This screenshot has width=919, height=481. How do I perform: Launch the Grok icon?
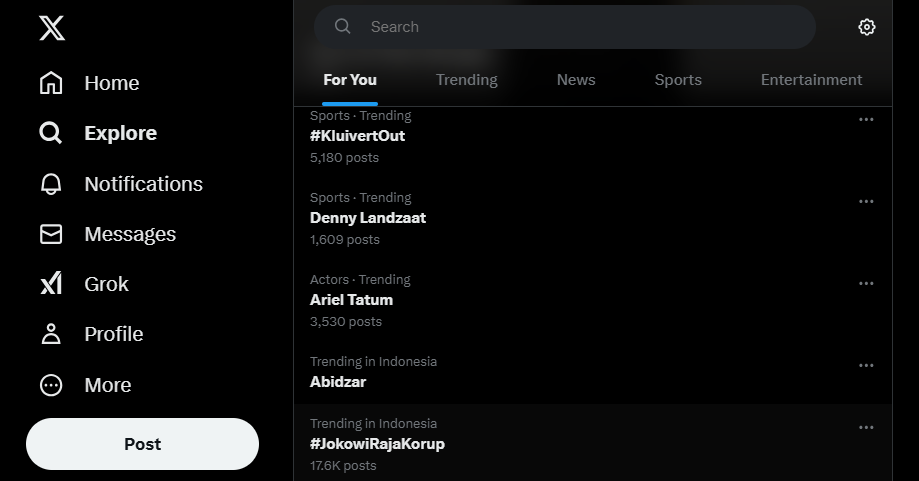[x=51, y=284]
